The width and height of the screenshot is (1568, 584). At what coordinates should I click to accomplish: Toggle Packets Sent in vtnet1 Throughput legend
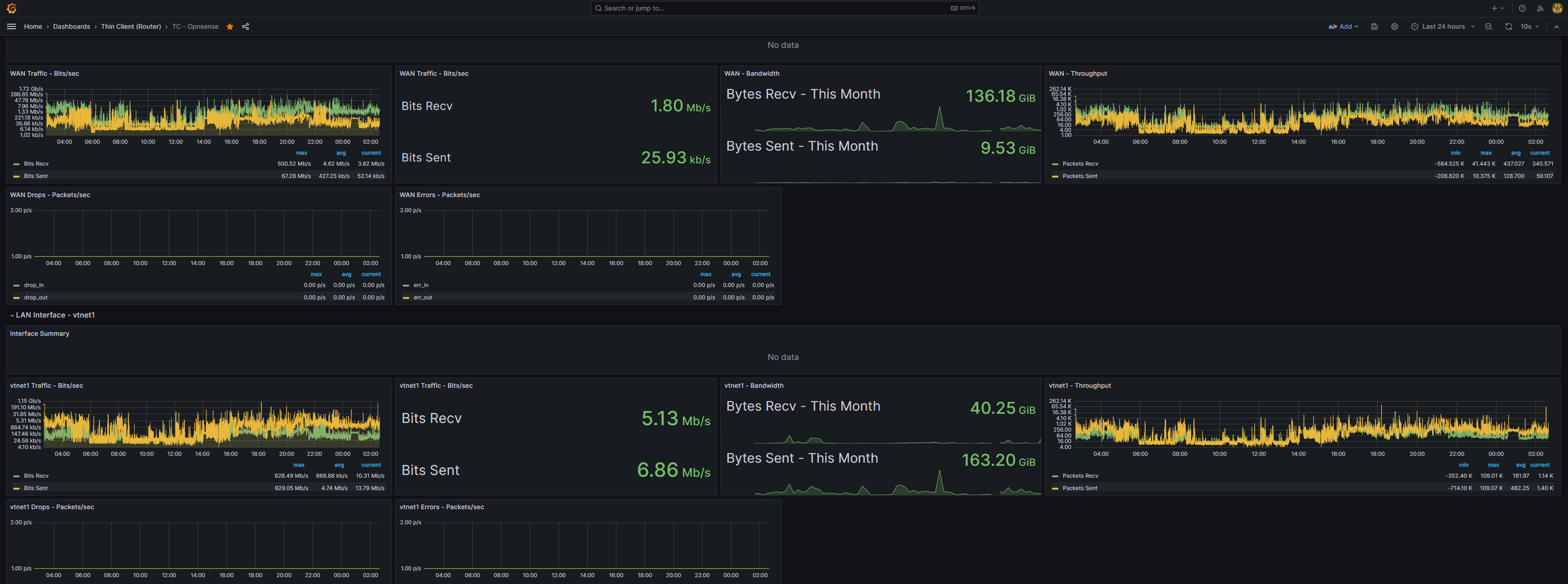1079,488
